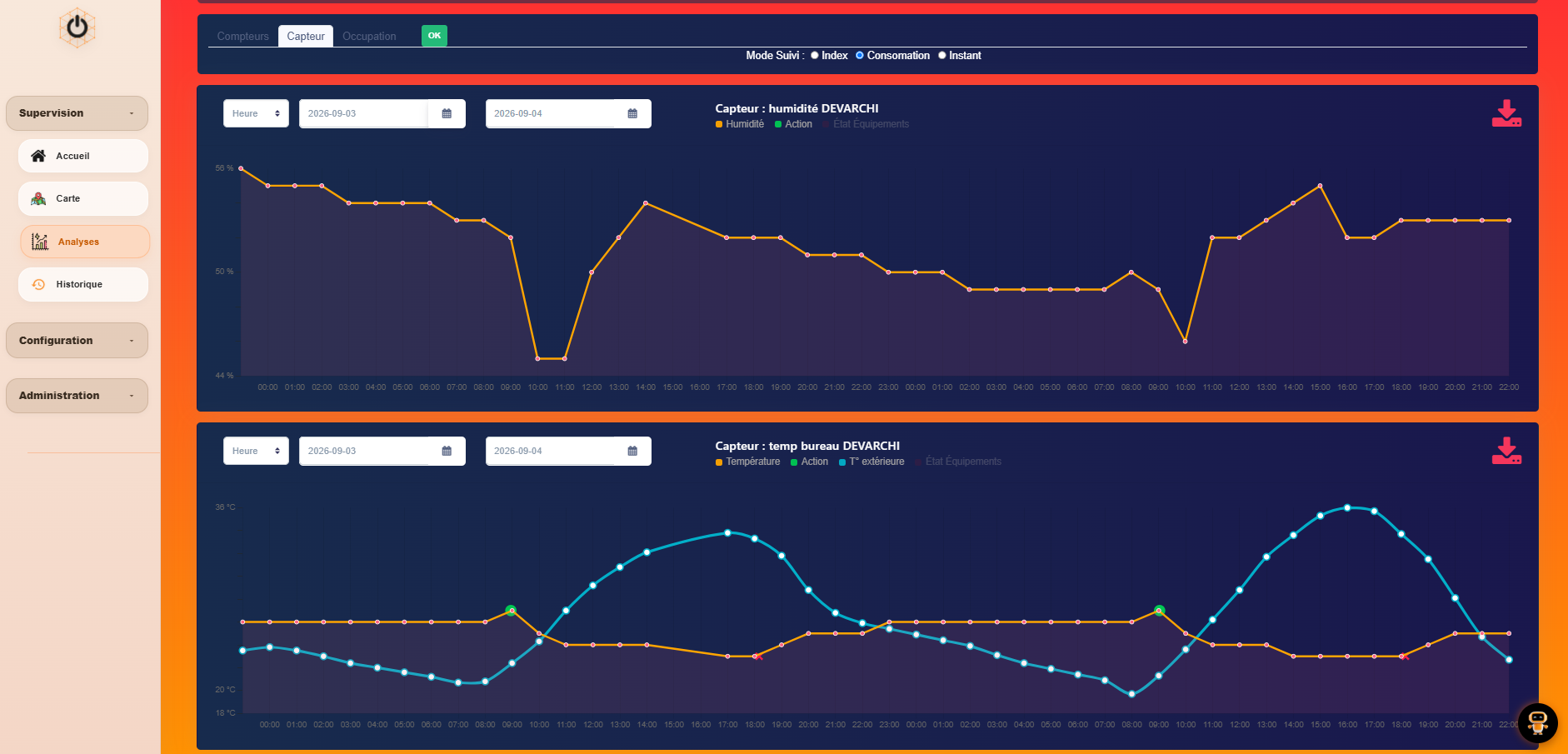Go to the Accueil page

point(83,156)
